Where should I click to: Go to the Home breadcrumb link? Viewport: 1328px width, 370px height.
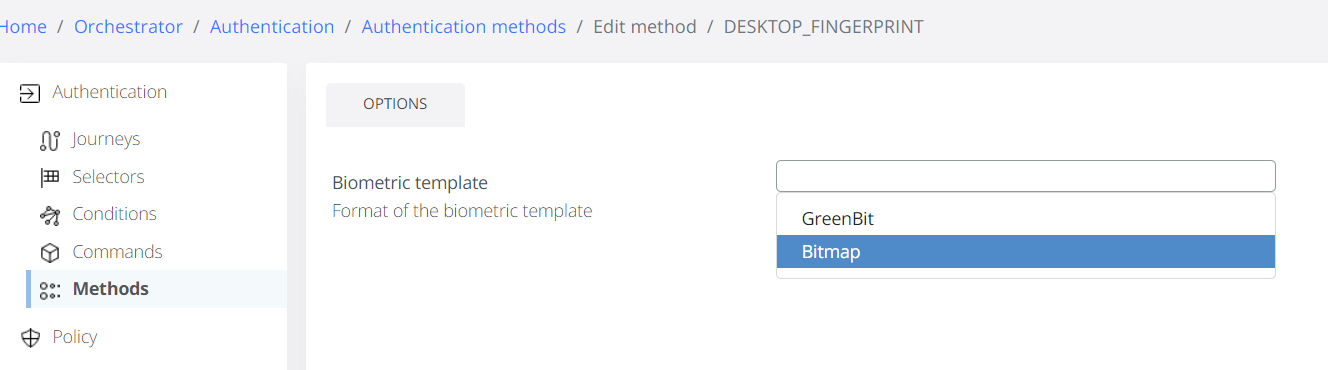[22, 27]
